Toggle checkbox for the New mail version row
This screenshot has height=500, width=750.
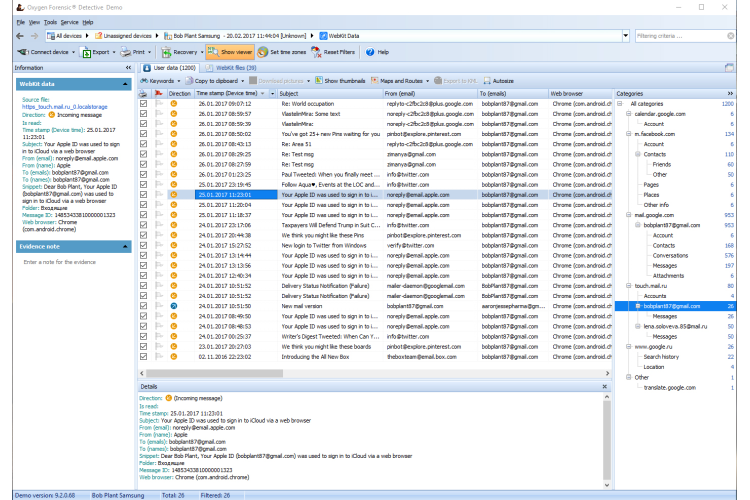[145, 305]
